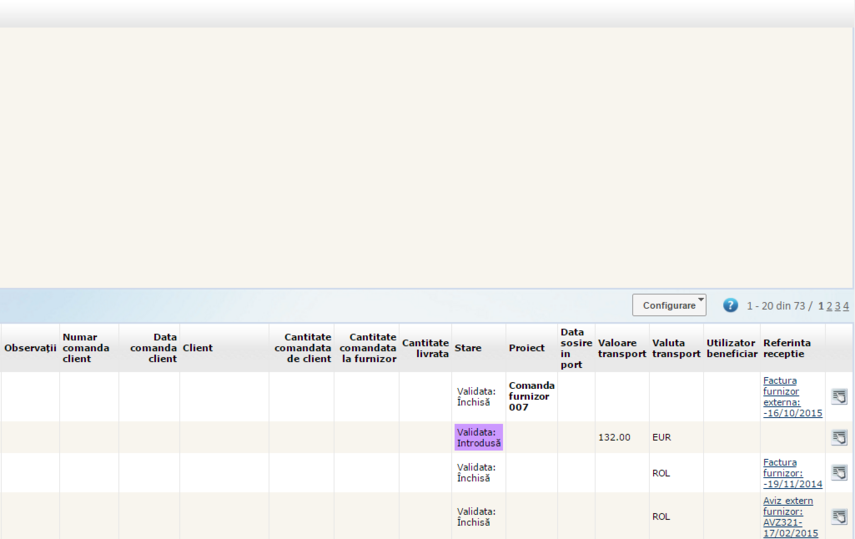Click the Referinta receptie column header
This screenshot has width=855, height=539.
[x=787, y=348]
